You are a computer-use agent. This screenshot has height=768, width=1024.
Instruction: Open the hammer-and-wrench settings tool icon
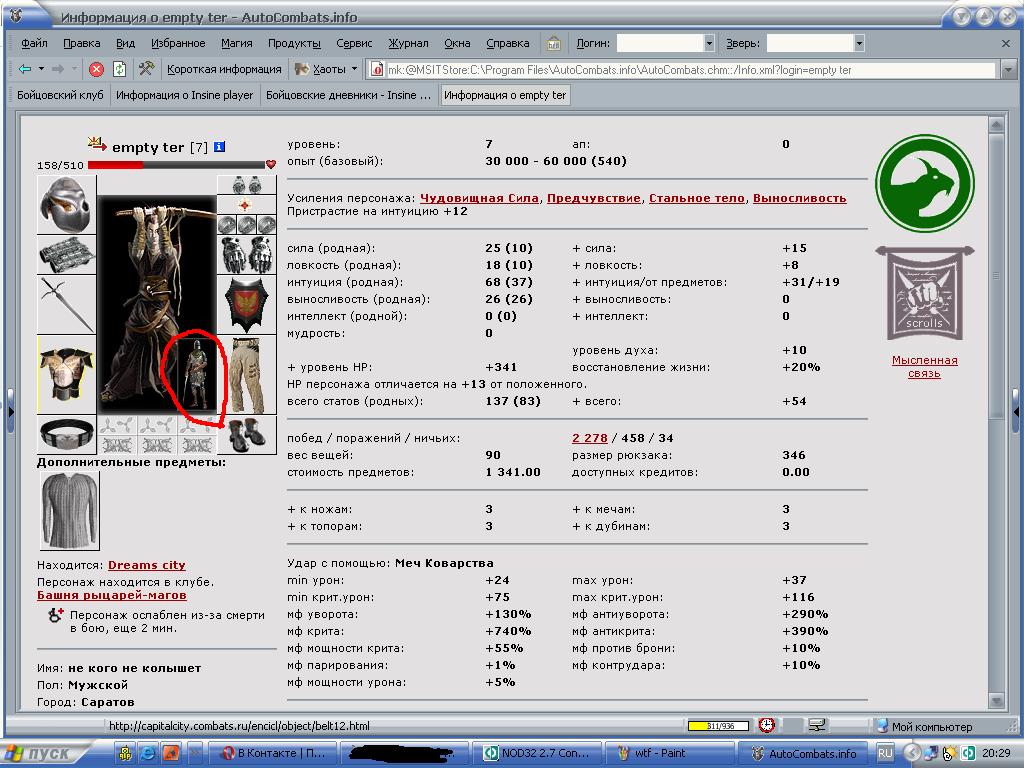click(x=146, y=69)
